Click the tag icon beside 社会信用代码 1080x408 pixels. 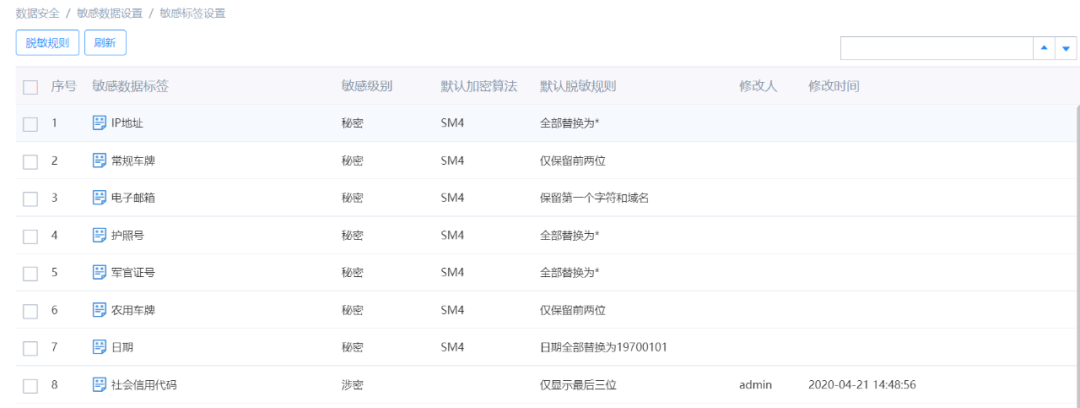tap(99, 385)
